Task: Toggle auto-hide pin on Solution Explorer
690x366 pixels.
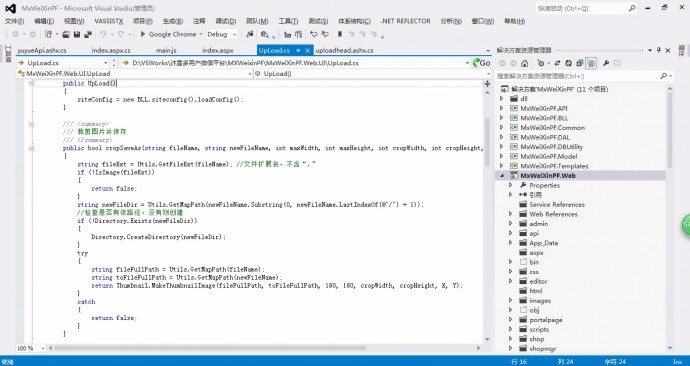Action: (x=659, y=50)
